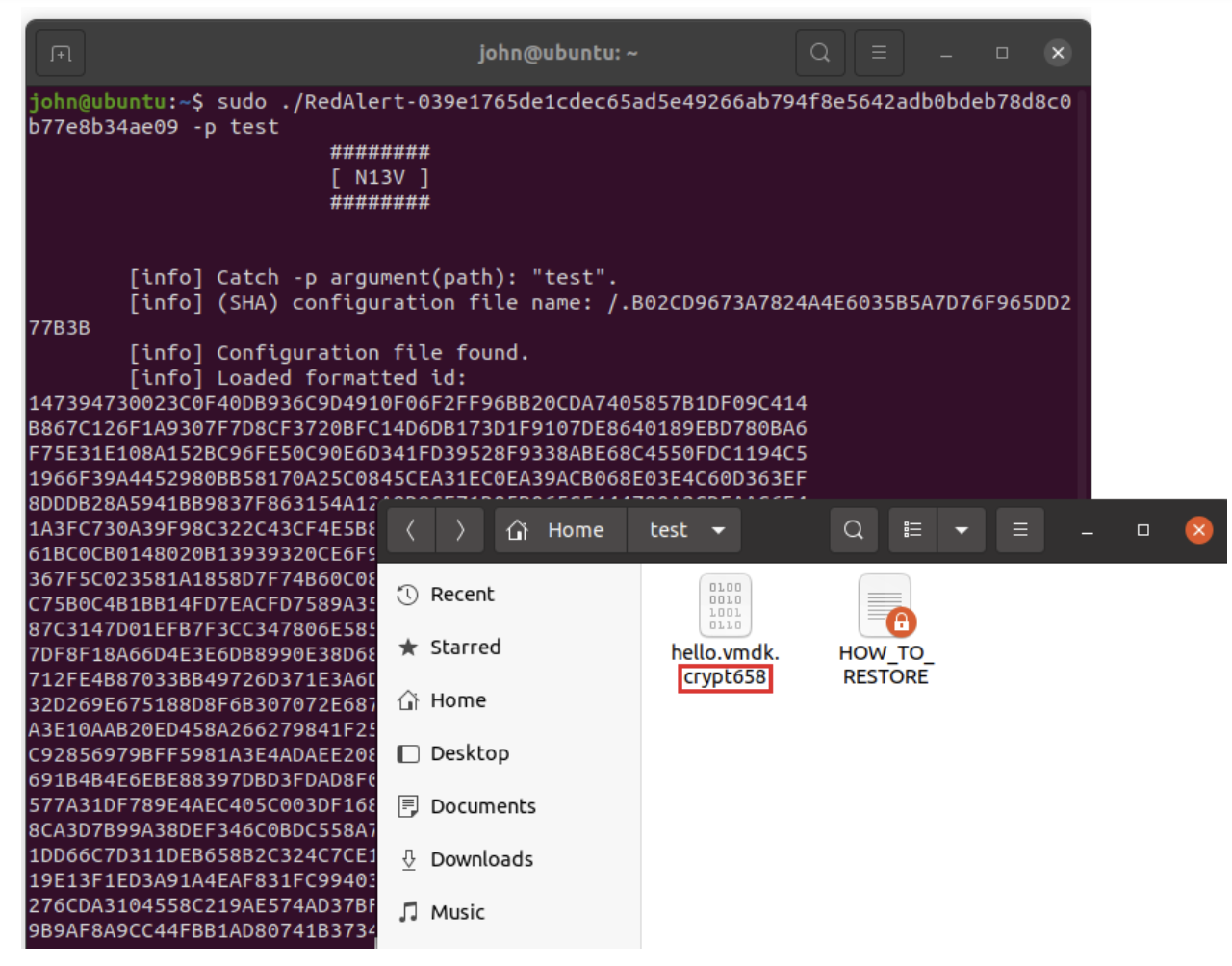Select the HOW_TO_RESTORE file icon
Screen dimensions: 1232x966
click(886, 606)
